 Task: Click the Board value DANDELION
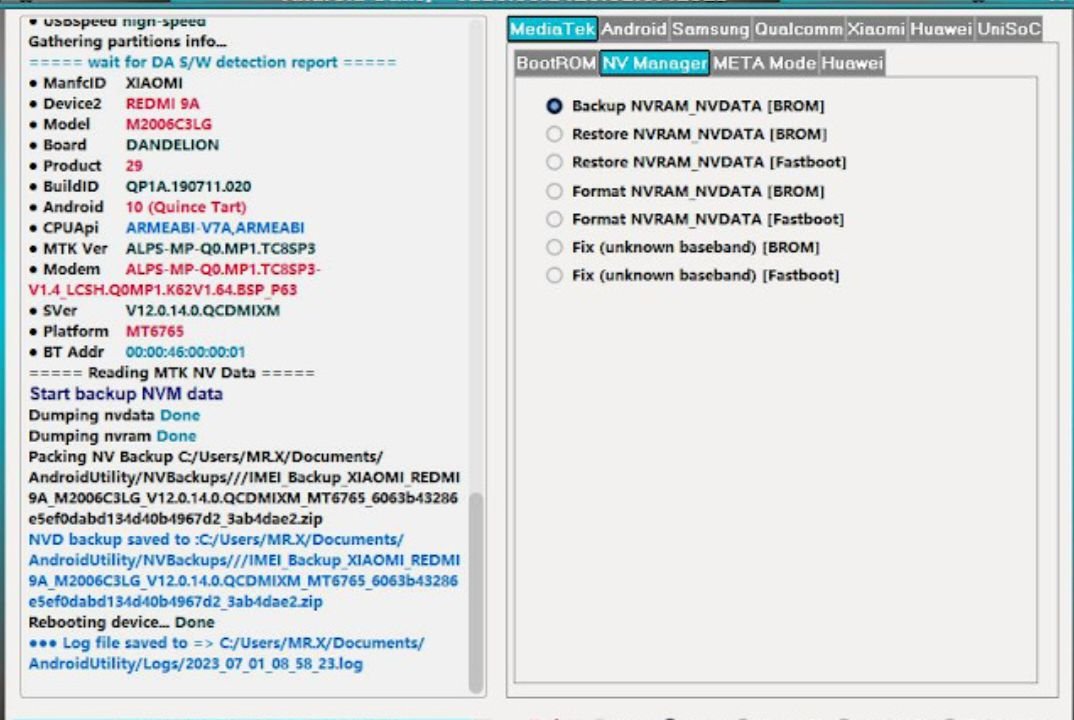pos(173,145)
